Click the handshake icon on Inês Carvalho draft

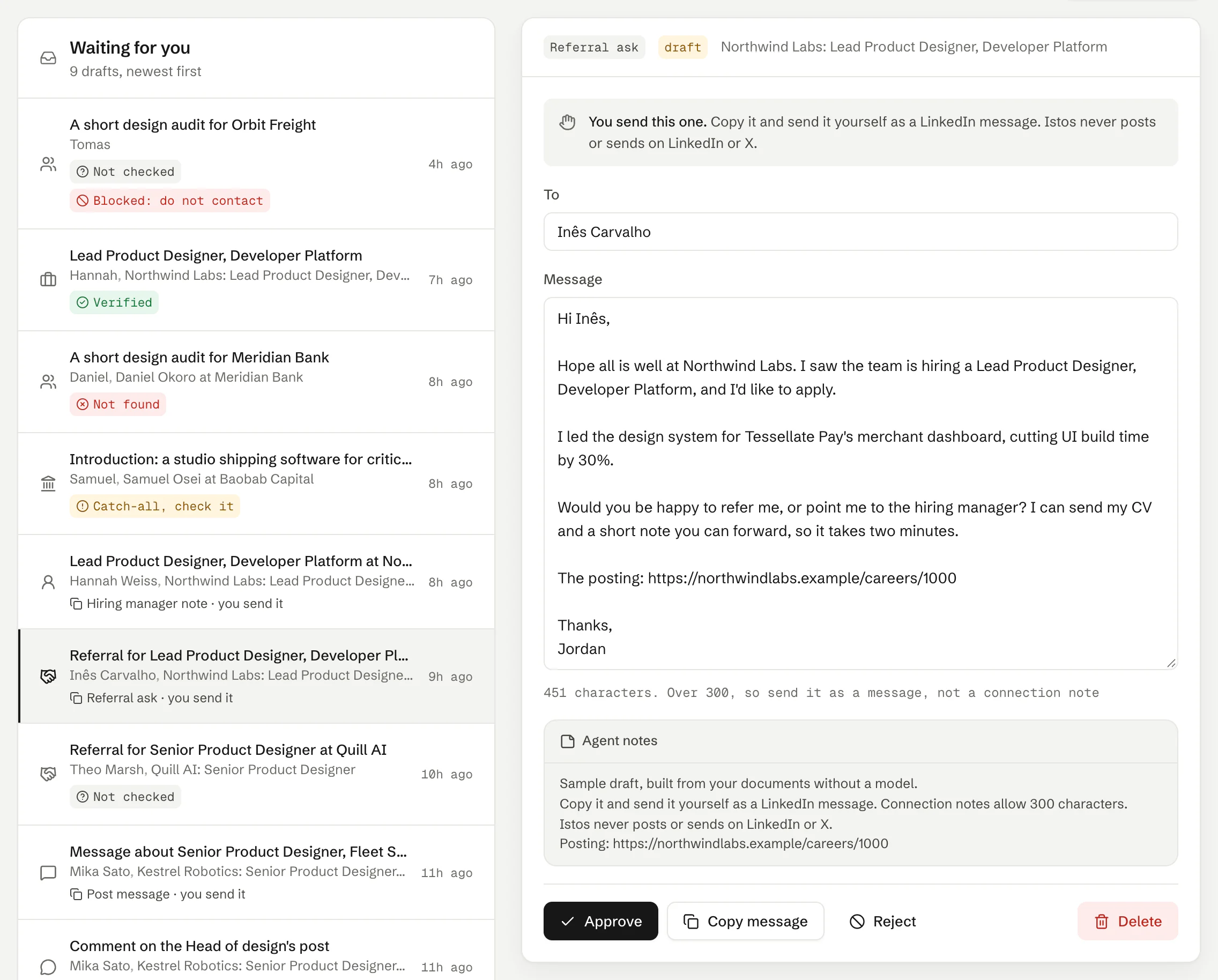pyautogui.click(x=49, y=677)
